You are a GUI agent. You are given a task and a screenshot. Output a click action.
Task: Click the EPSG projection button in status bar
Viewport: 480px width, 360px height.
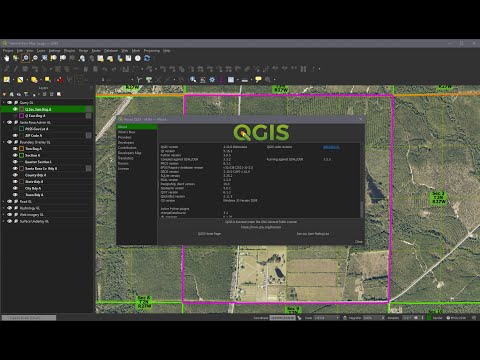(x=456, y=318)
